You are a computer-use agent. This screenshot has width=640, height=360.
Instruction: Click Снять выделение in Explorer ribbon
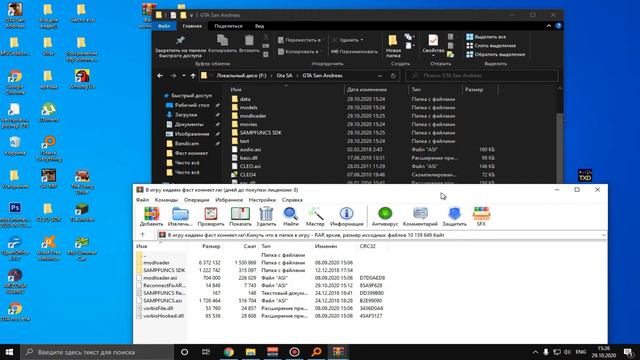coord(491,46)
